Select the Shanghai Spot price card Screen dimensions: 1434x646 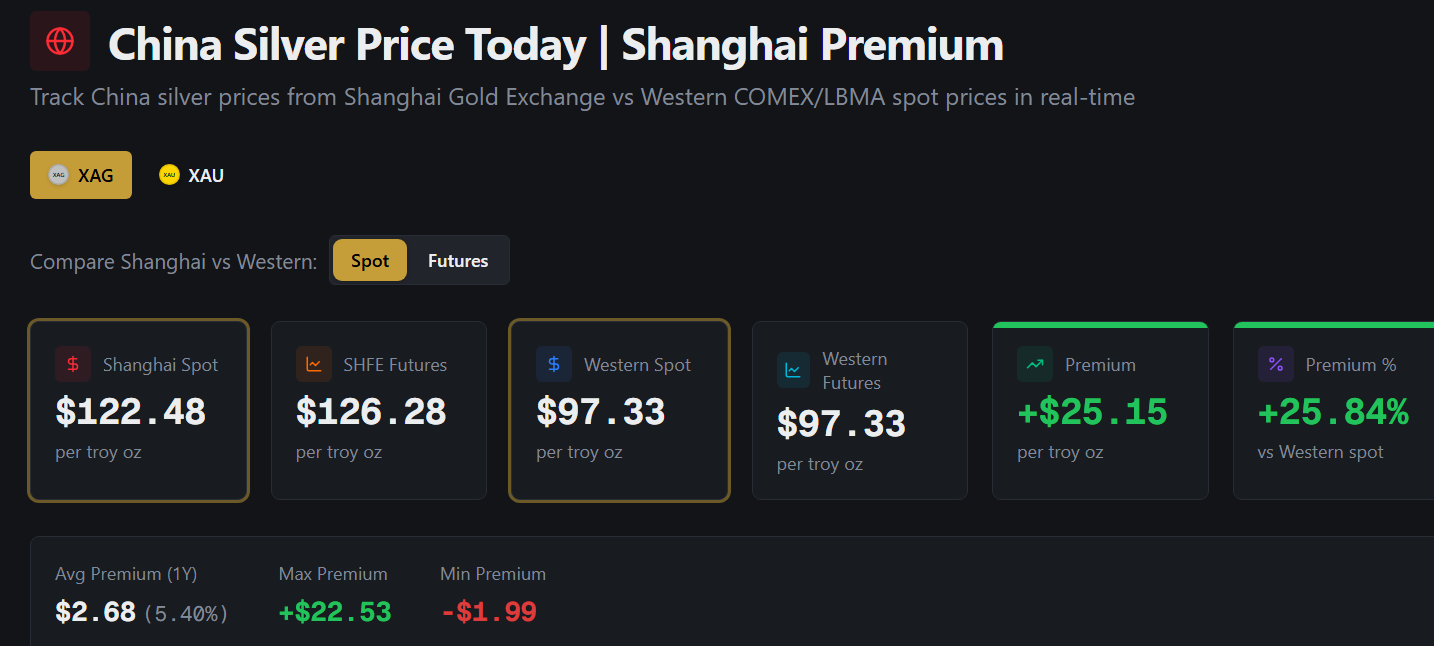click(x=138, y=410)
